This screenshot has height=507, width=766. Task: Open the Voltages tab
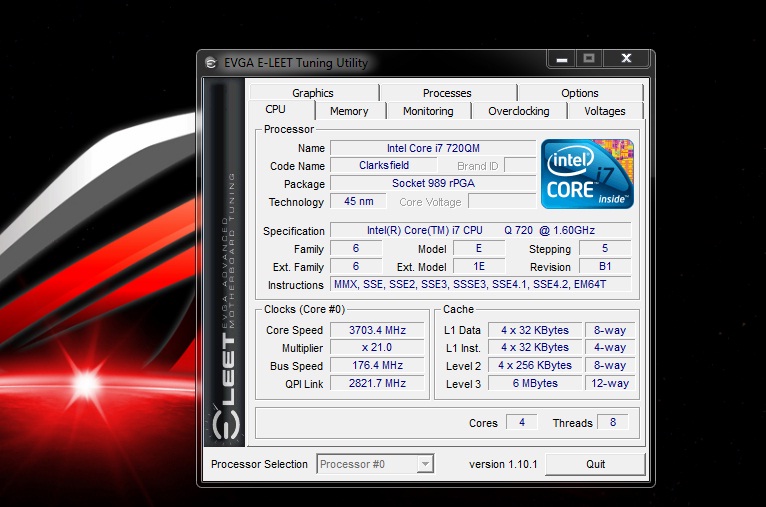point(605,111)
